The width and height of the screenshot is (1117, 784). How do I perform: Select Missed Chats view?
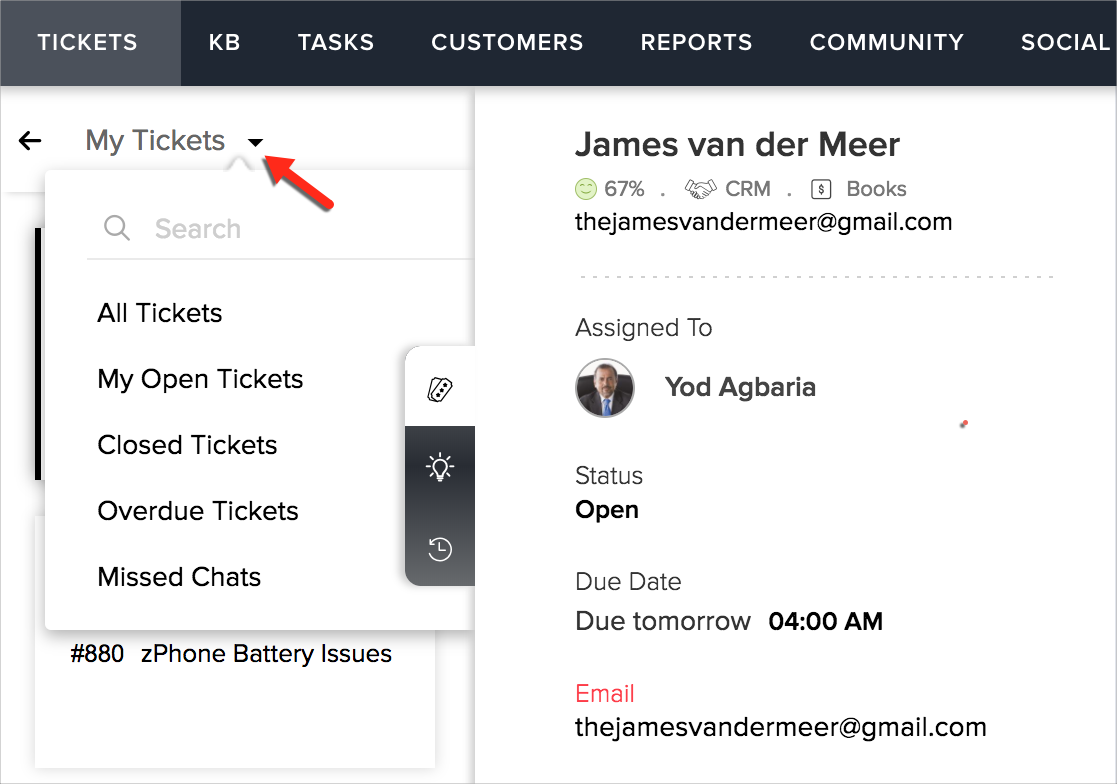pos(179,577)
